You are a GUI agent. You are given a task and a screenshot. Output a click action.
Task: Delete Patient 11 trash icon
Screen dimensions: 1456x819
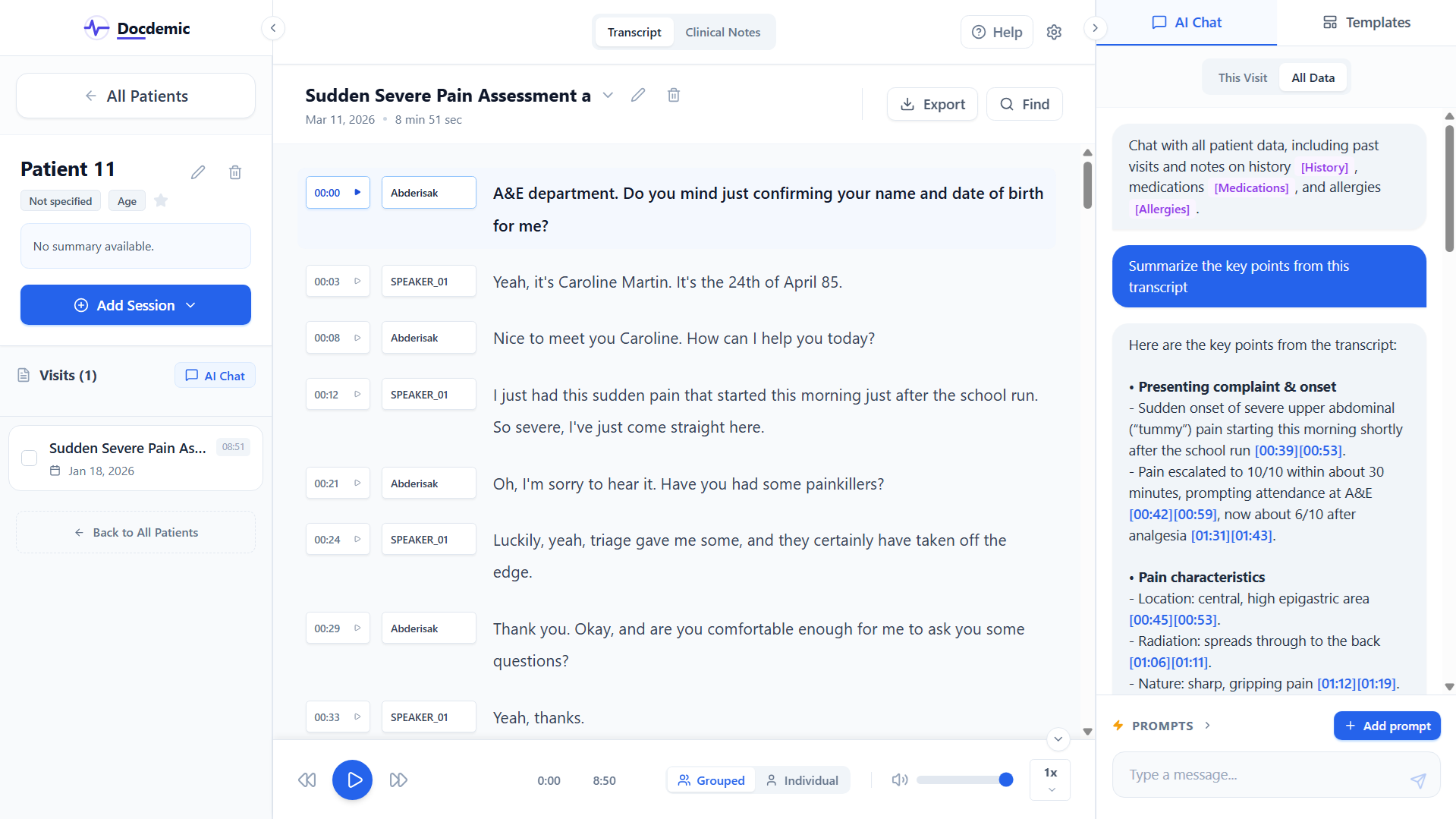(235, 172)
